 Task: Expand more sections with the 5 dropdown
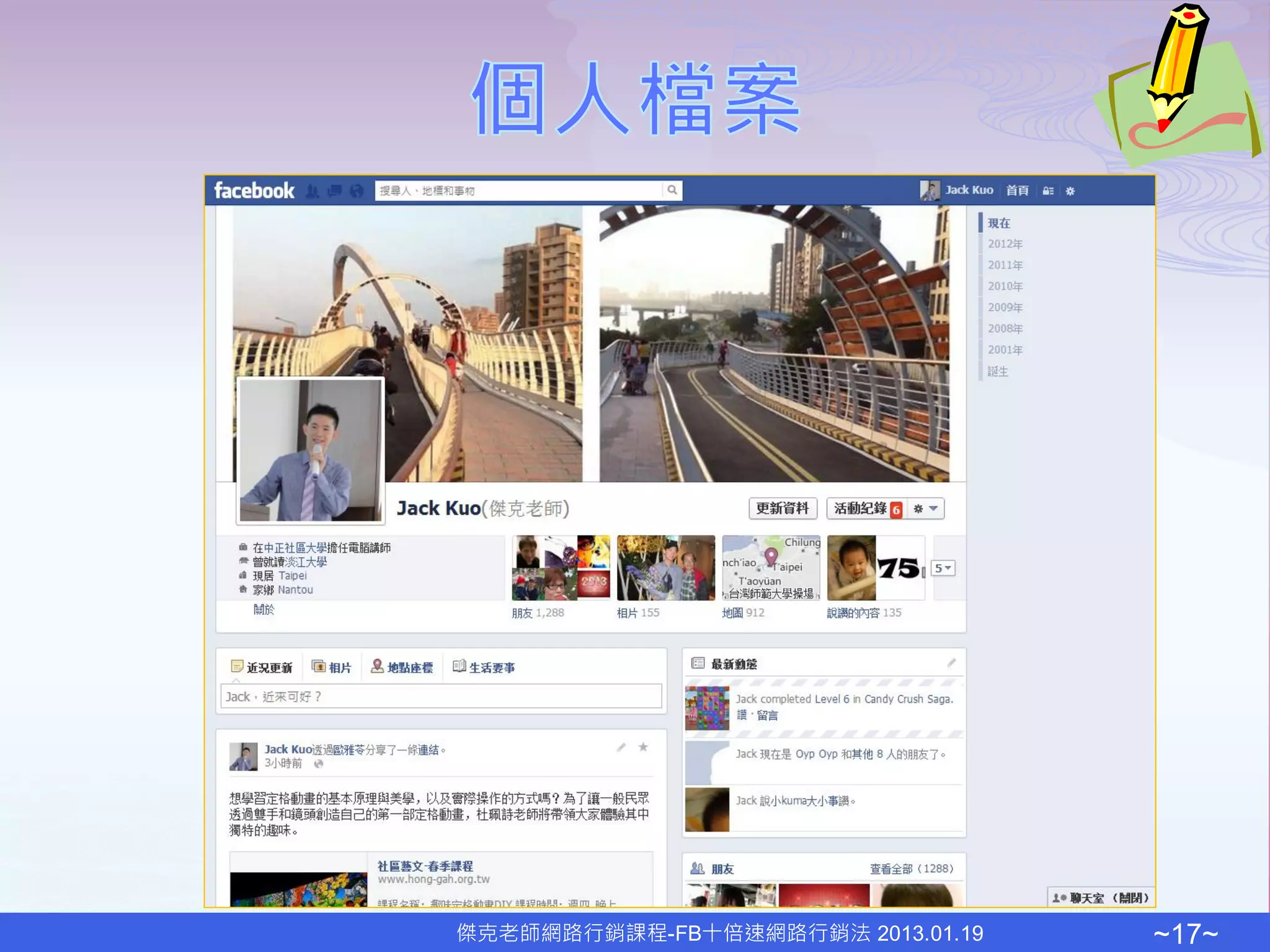pyautogui.click(x=943, y=568)
